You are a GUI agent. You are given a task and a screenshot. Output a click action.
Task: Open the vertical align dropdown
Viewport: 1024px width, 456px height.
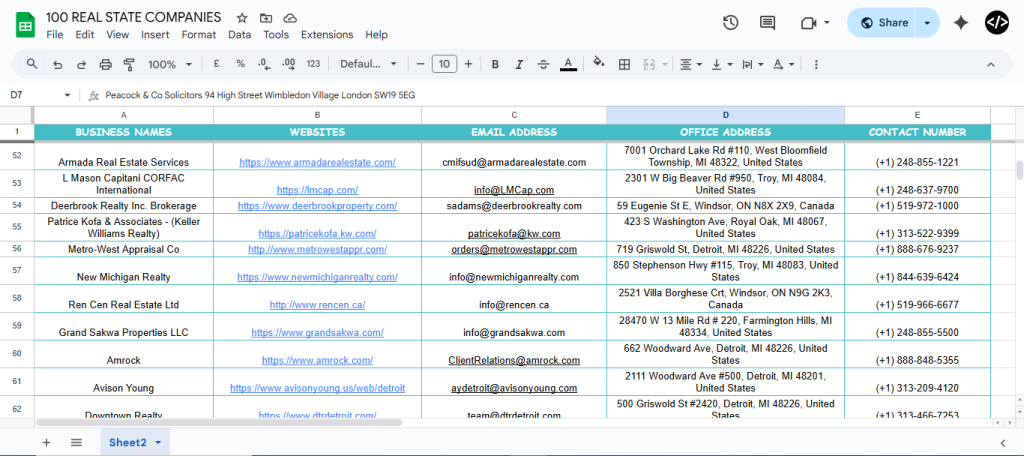tap(722, 64)
